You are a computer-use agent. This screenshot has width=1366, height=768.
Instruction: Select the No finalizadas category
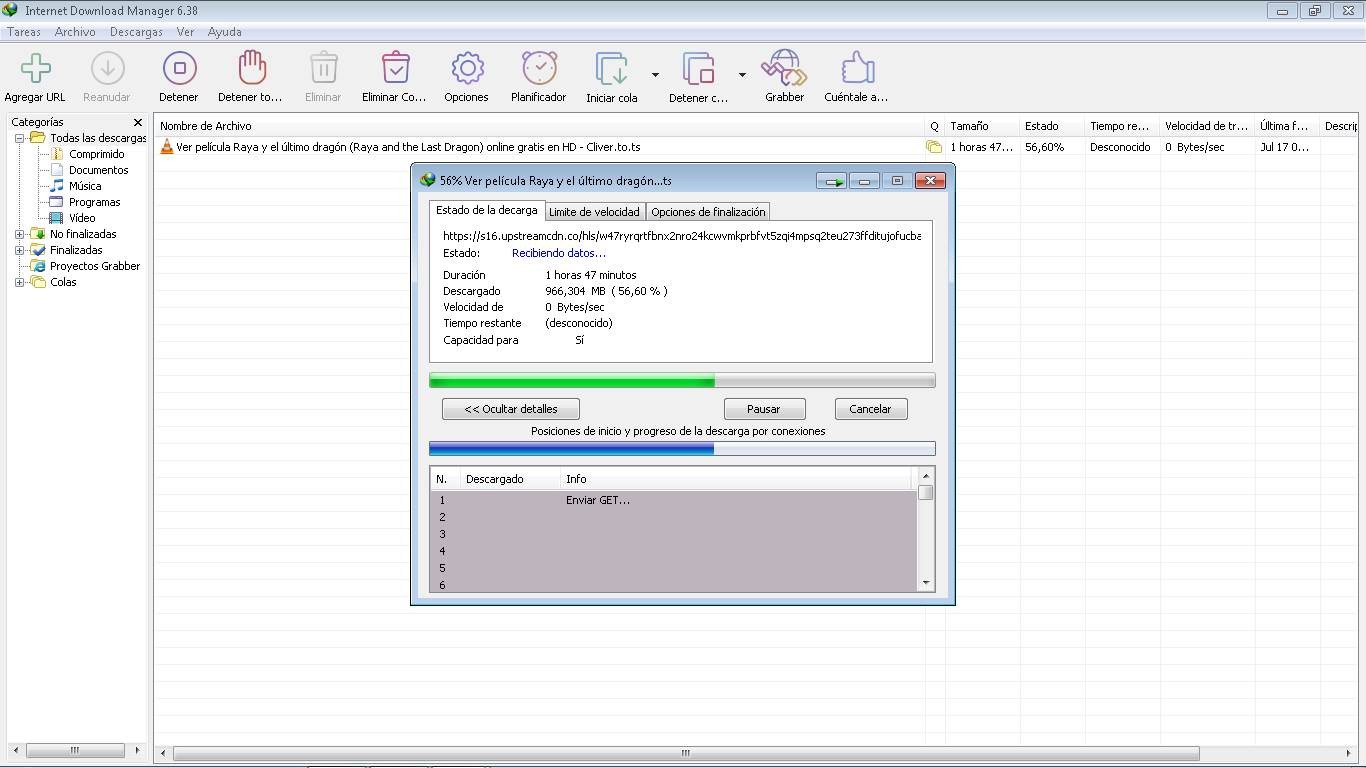point(83,234)
